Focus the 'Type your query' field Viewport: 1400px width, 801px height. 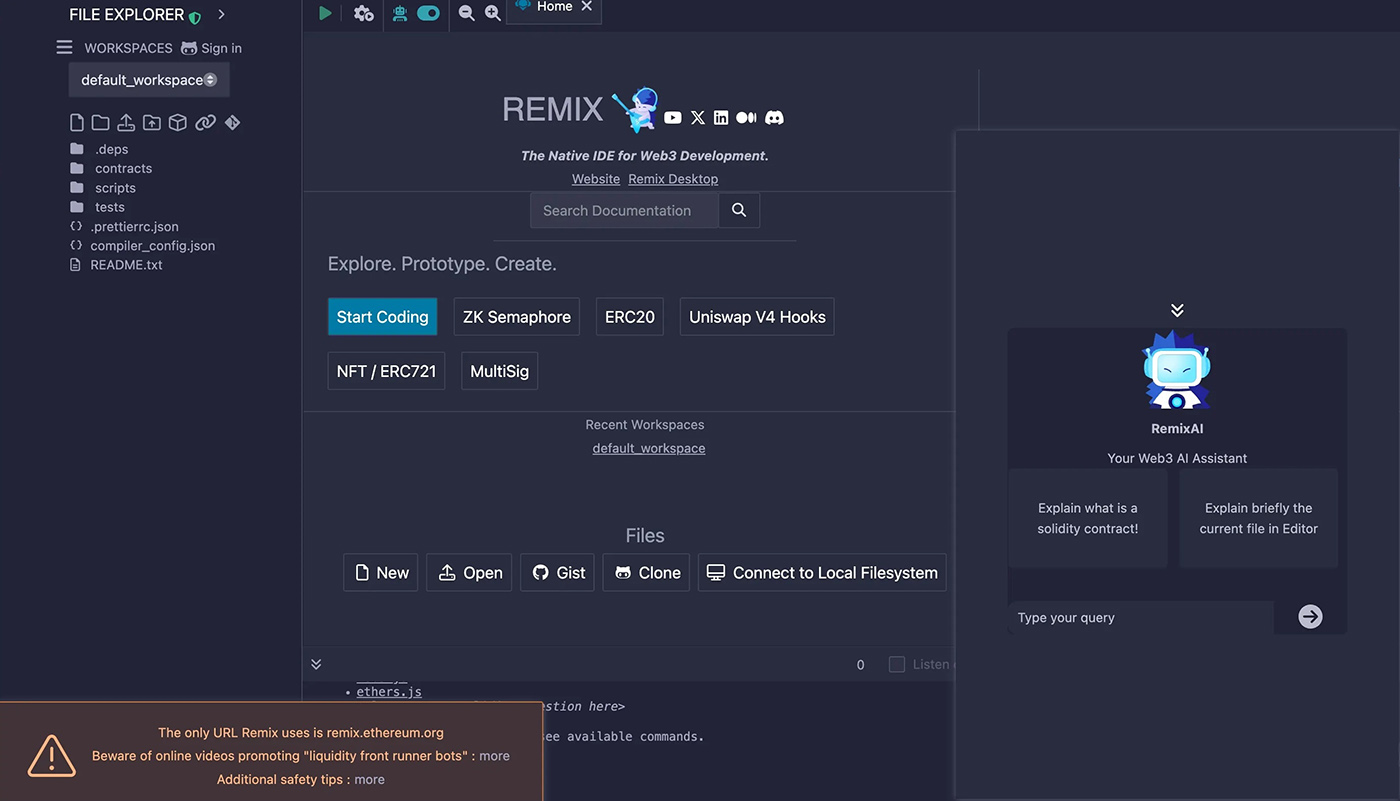(1141, 618)
